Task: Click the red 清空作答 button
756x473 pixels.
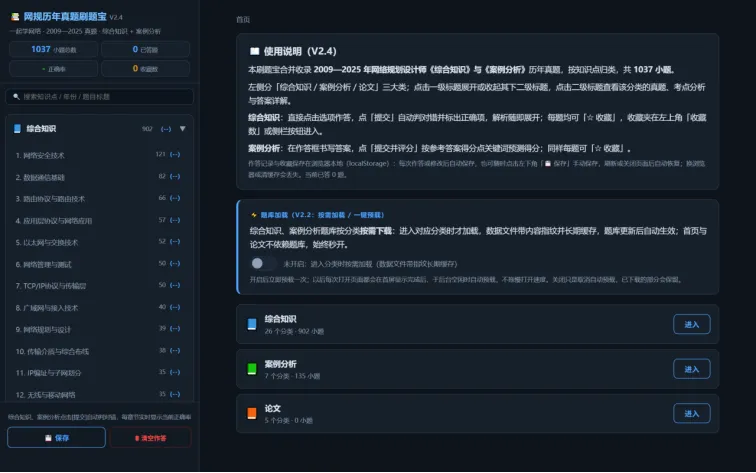Action: (x=150, y=438)
